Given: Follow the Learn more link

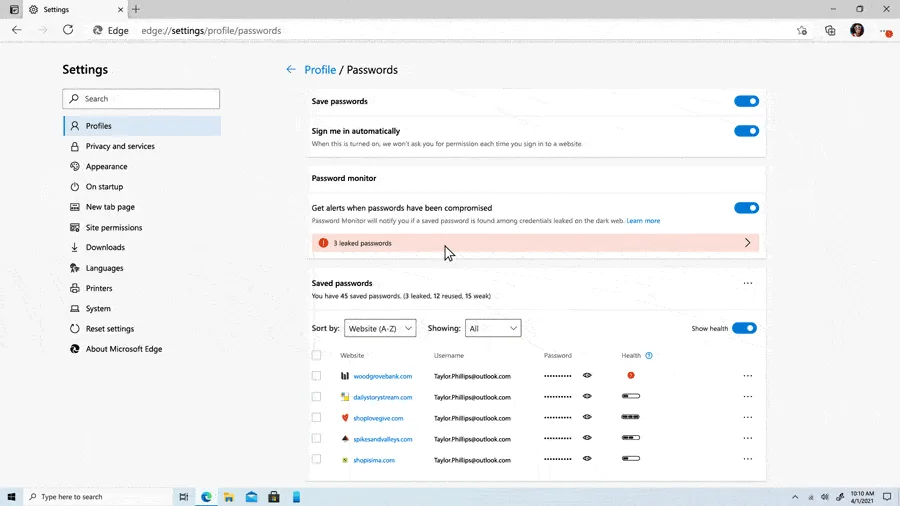Looking at the screenshot, I should click(x=643, y=221).
